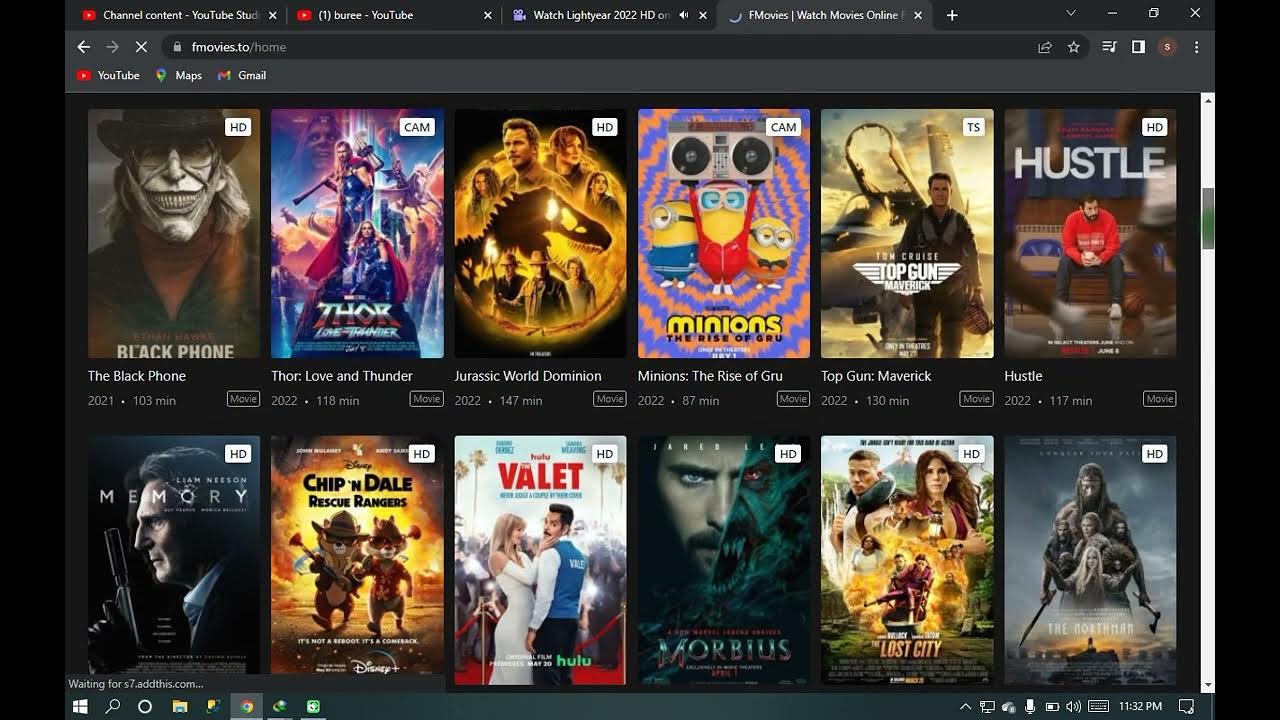Image resolution: width=1280 pixels, height=720 pixels.
Task: Open the microphone tray icon
Action: (1030, 706)
